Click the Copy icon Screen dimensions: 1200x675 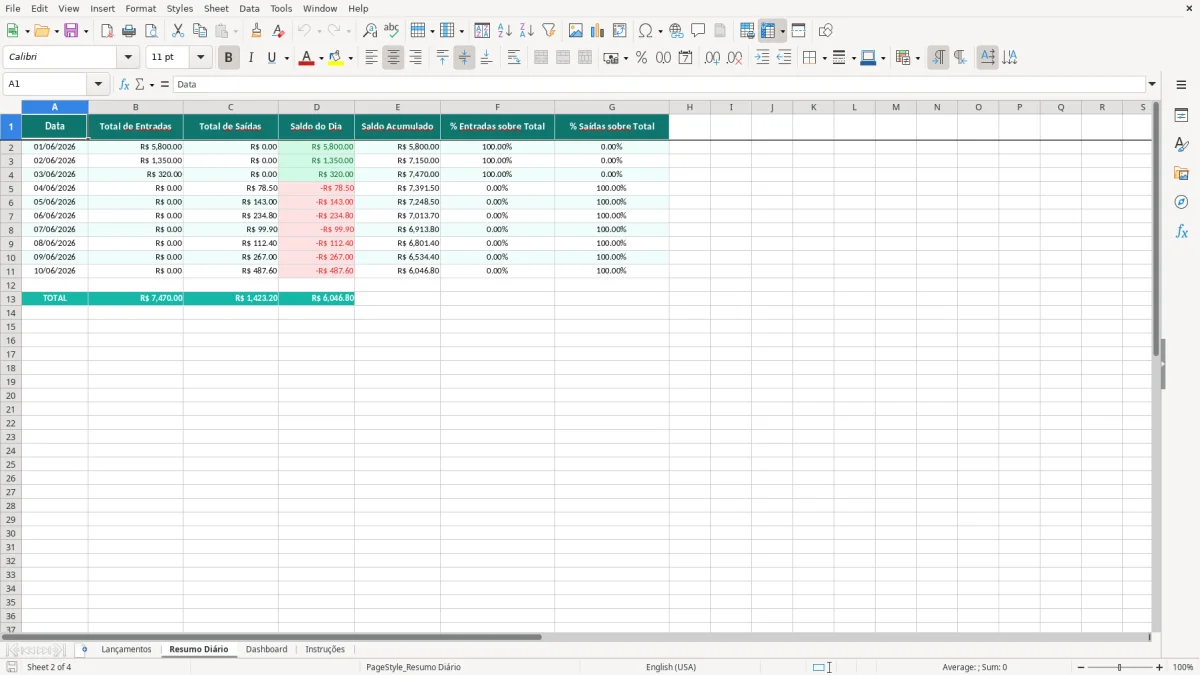200,31
